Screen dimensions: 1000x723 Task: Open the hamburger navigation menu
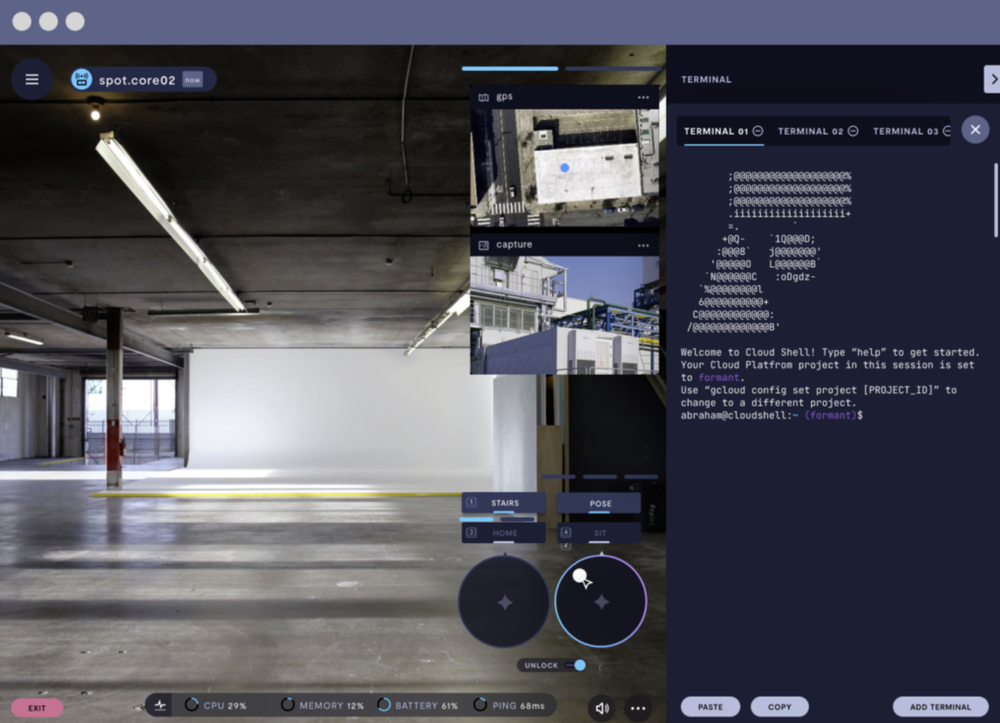point(31,79)
